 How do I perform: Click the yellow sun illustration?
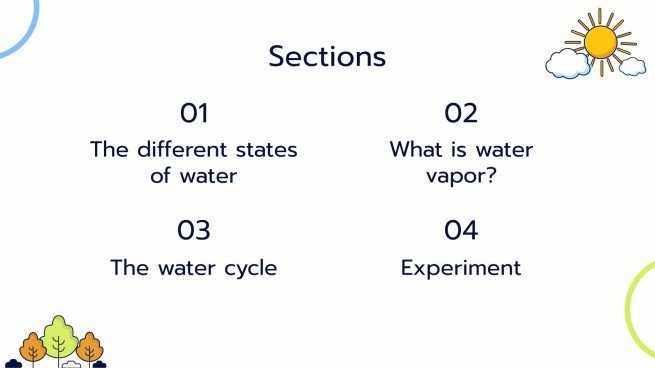[x=601, y=42]
